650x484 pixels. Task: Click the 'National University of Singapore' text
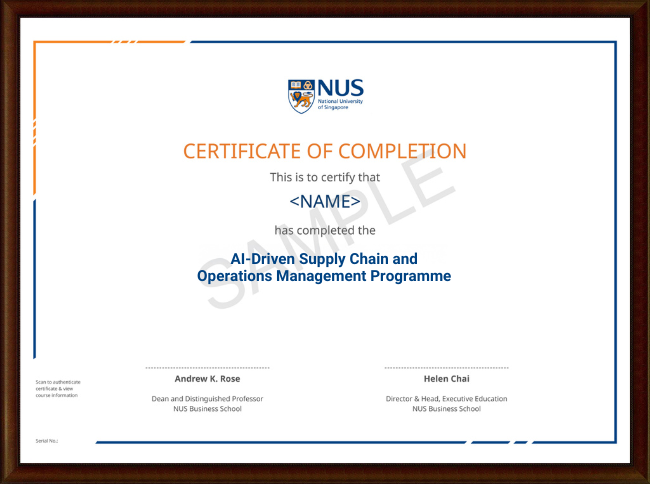(x=340, y=104)
